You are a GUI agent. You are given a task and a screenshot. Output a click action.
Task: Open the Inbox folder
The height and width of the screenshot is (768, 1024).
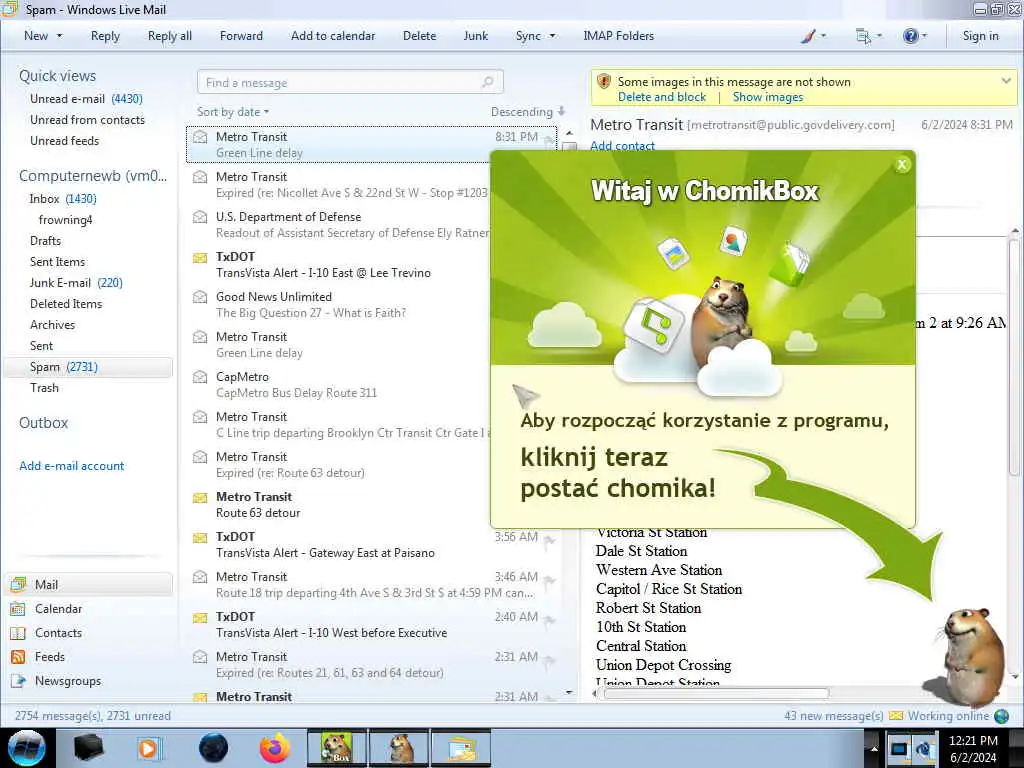63,199
